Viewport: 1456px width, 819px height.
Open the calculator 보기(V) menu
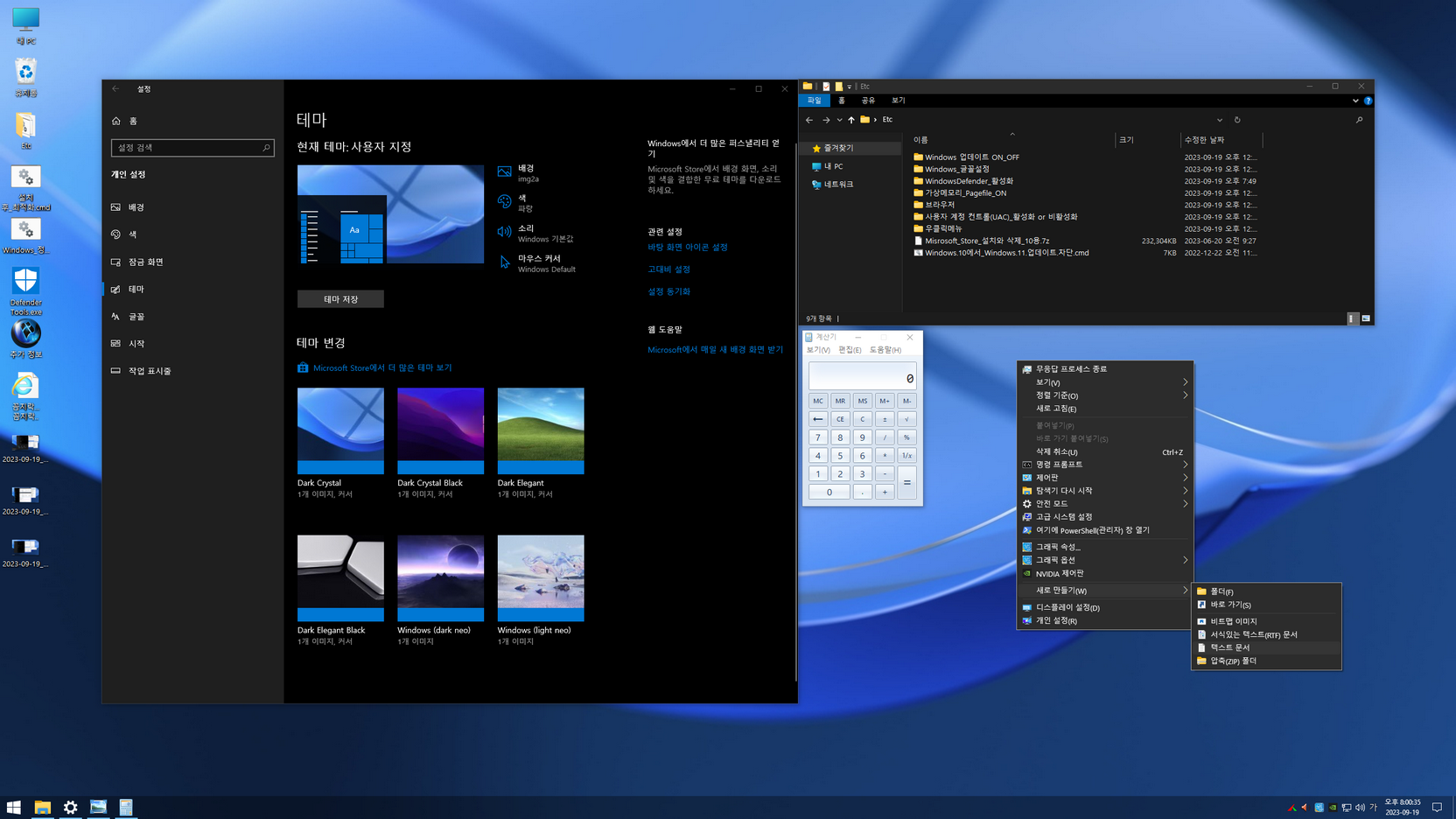[818, 350]
